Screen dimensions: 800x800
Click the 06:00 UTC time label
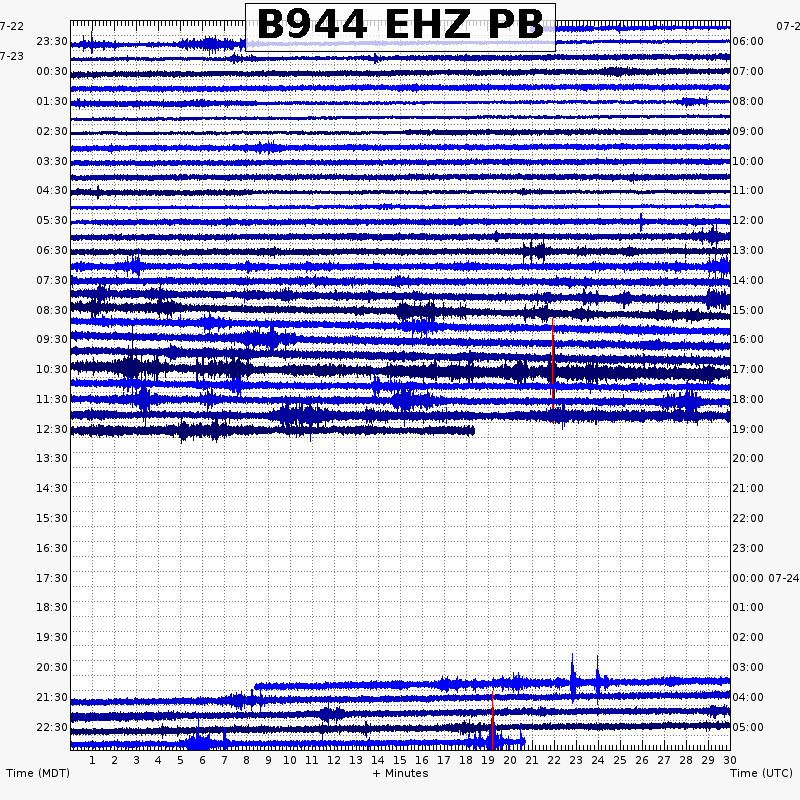point(748,41)
